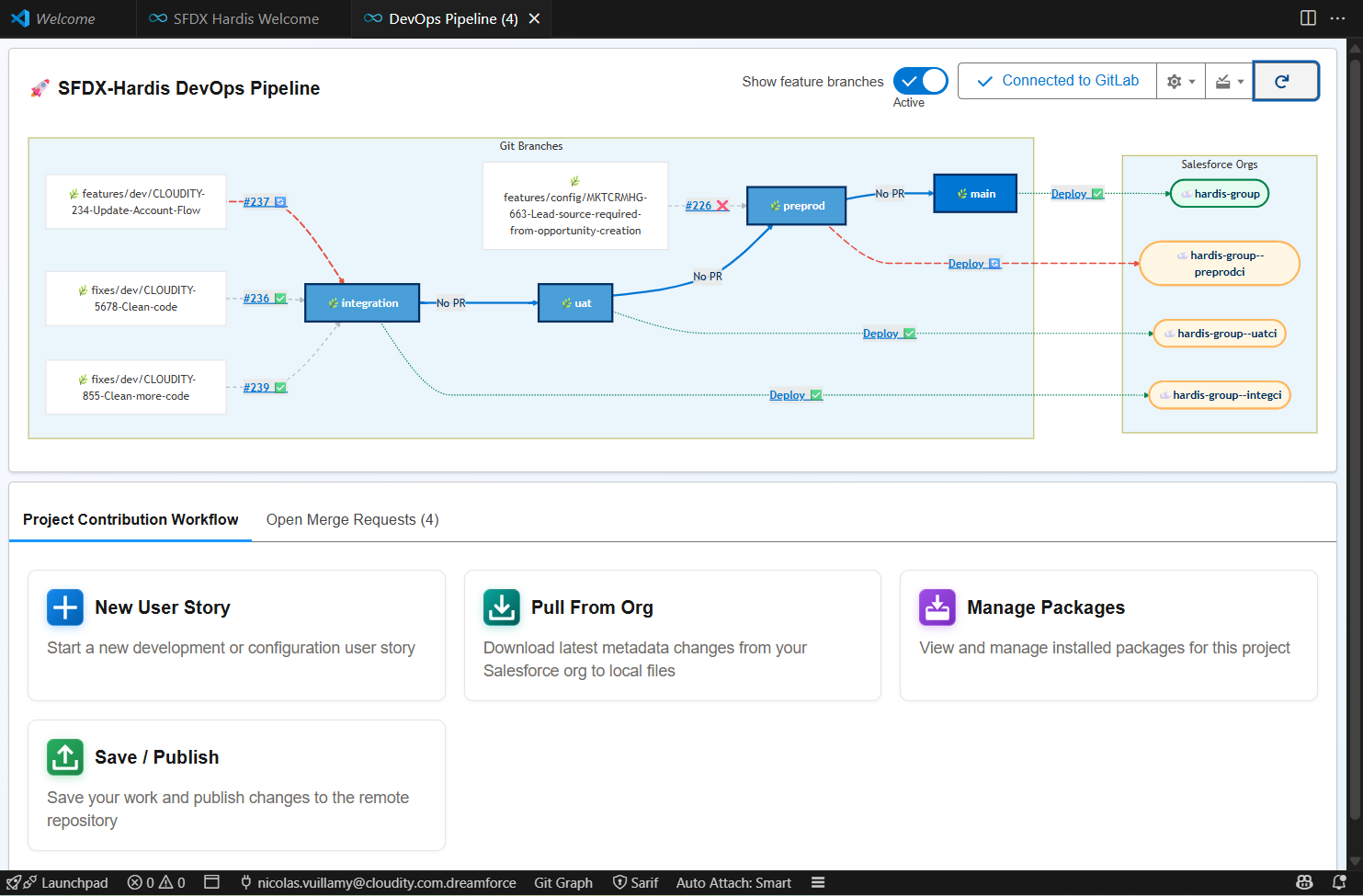Screen dimensions: 1363x896
Task: Switch to the SFDX Hardis Welcome tab
Action: coord(234,18)
